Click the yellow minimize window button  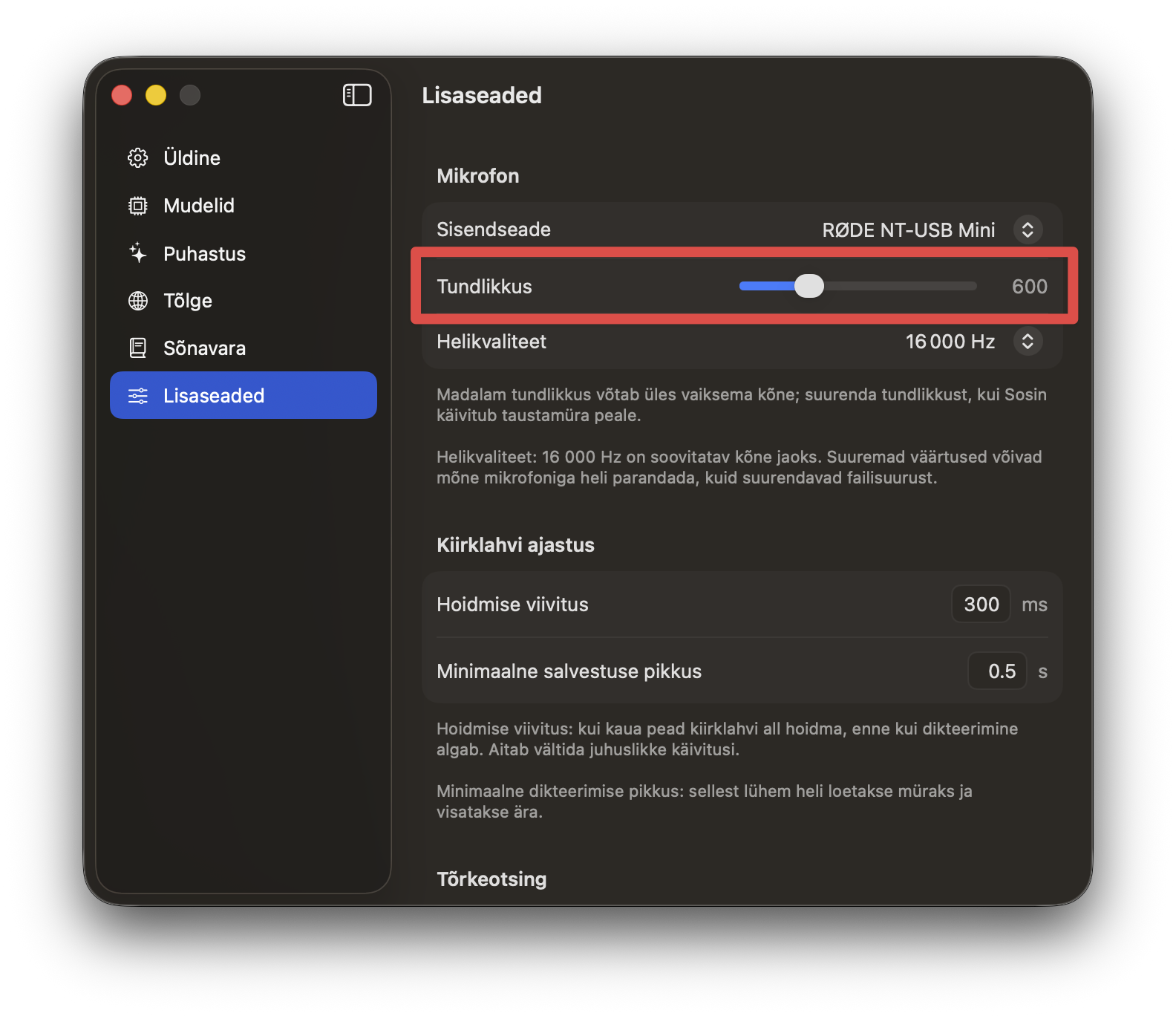(x=156, y=95)
